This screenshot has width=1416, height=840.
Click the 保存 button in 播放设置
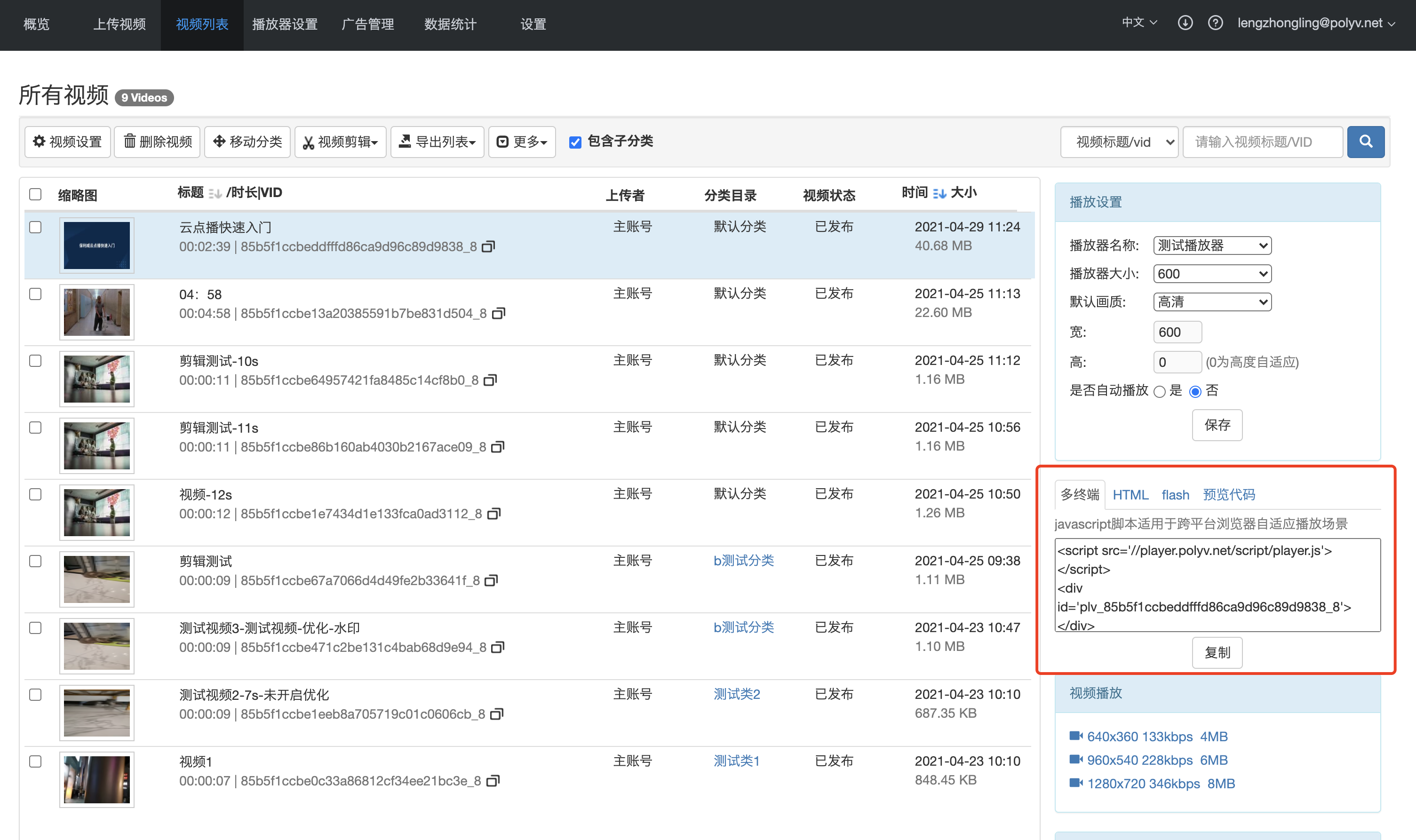pos(1217,425)
